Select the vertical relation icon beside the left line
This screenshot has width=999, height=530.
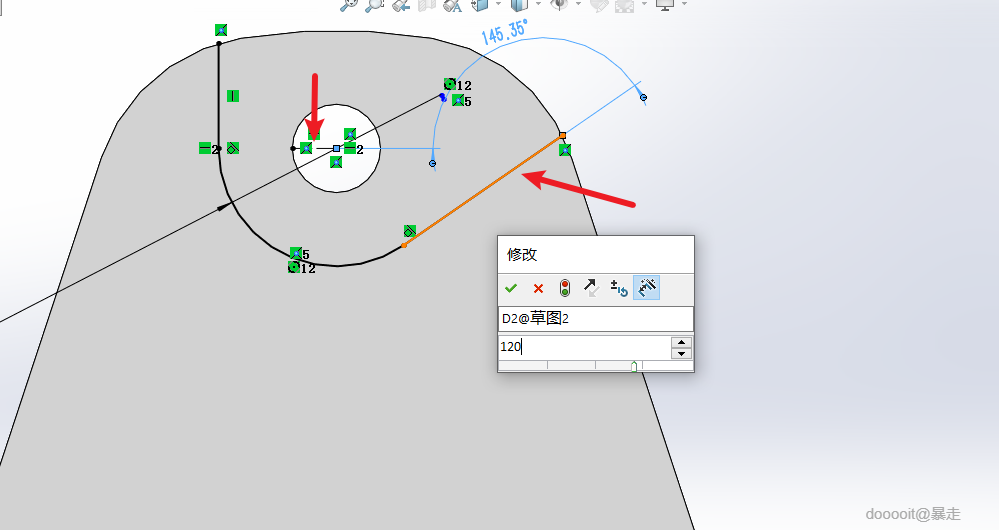click(233, 96)
